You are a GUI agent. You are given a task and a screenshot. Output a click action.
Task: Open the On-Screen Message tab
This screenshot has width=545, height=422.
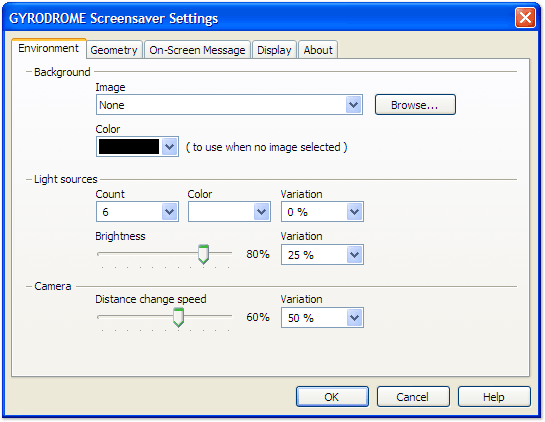197,50
